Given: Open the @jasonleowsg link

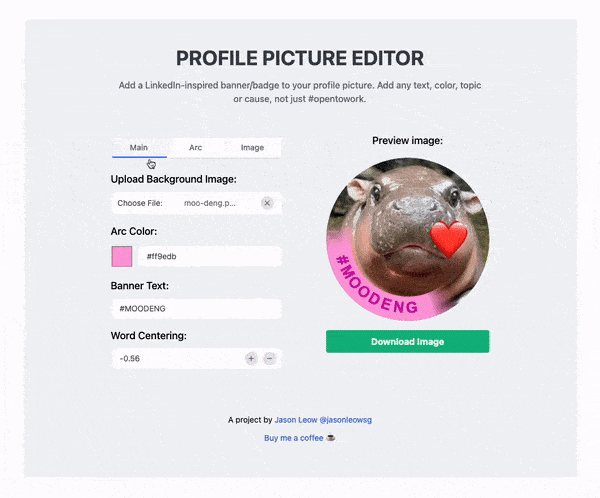Looking at the screenshot, I should [346, 420].
